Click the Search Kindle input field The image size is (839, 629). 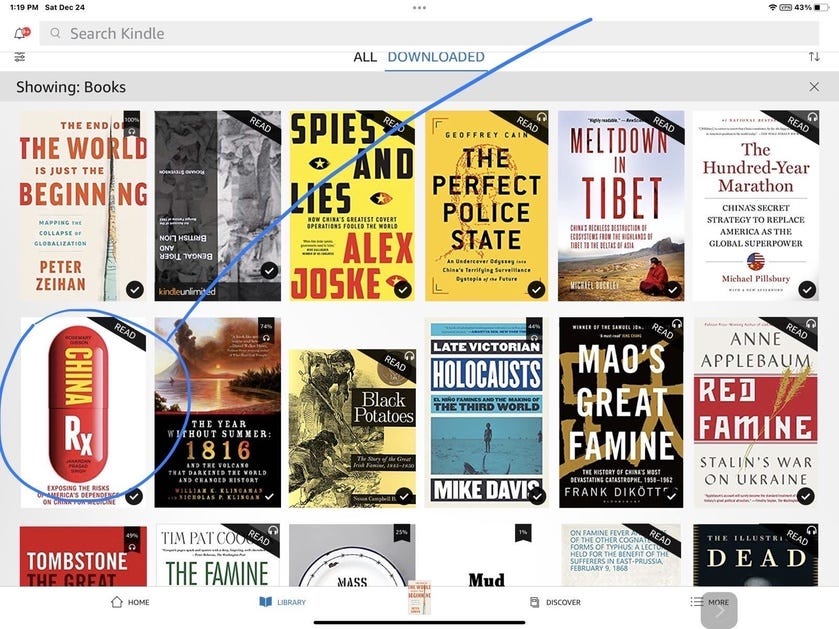[x=429, y=33]
